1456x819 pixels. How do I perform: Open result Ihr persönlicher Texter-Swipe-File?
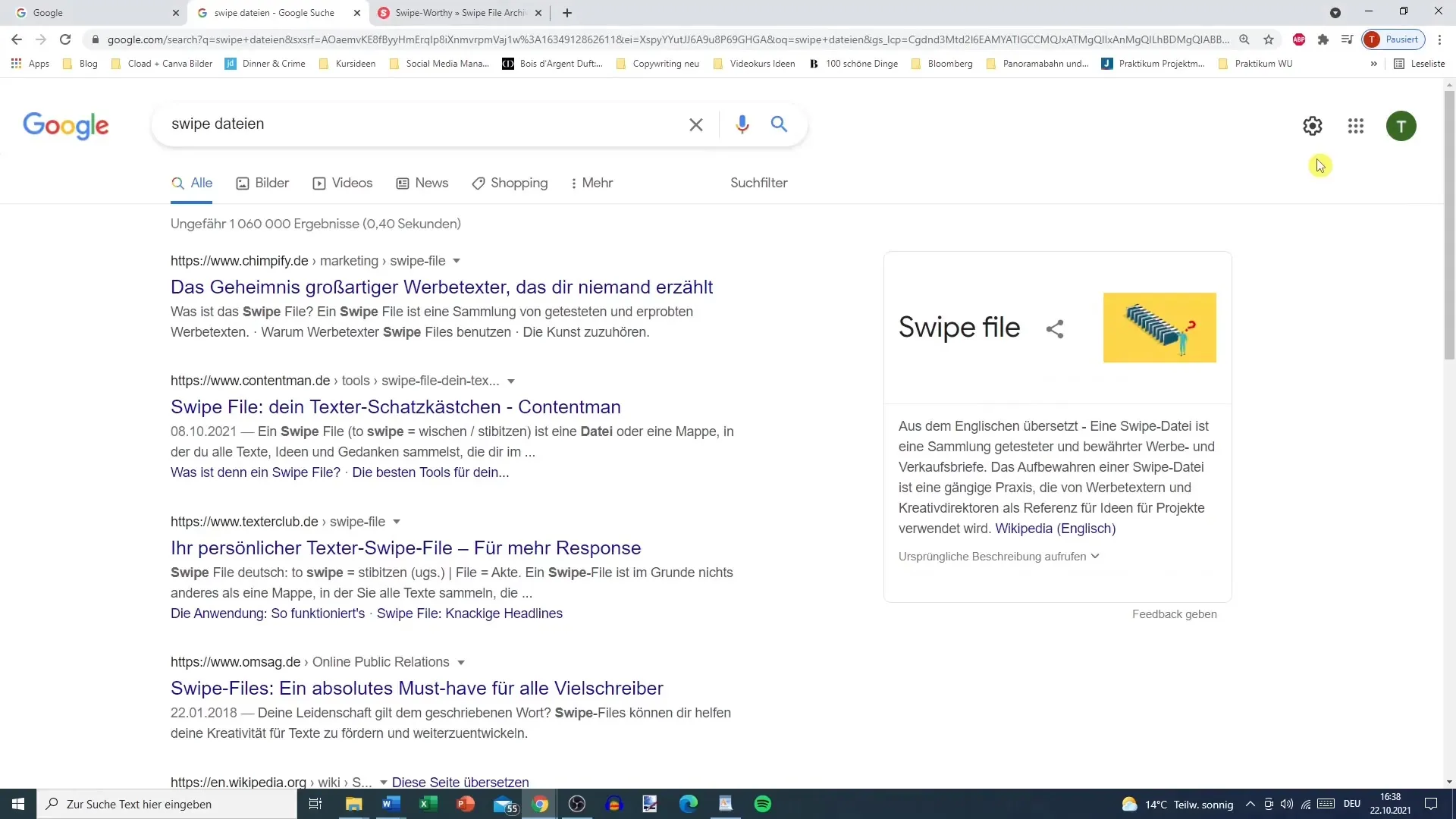(406, 548)
